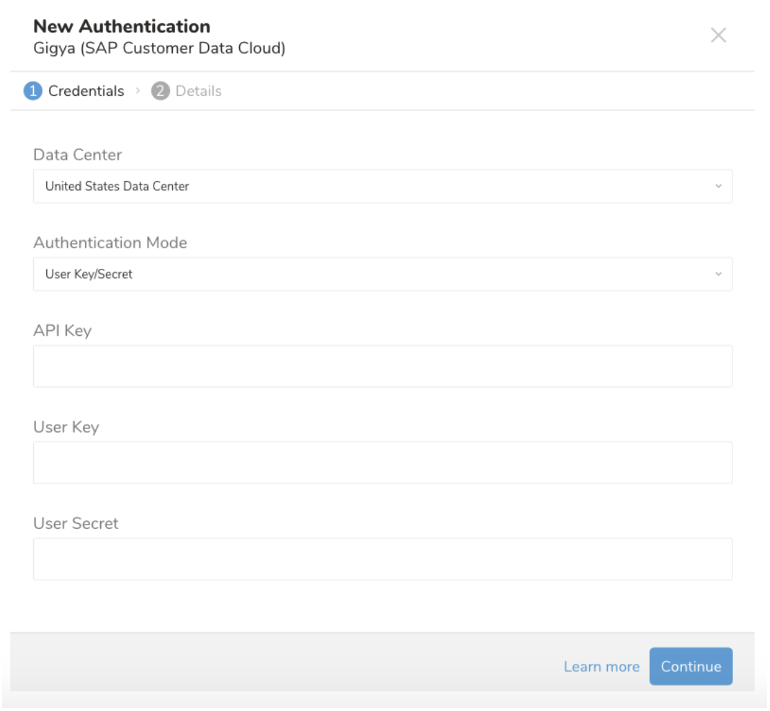This screenshot has height=711, width=770.
Task: Focus the User Secret input field
Action: coord(382,559)
